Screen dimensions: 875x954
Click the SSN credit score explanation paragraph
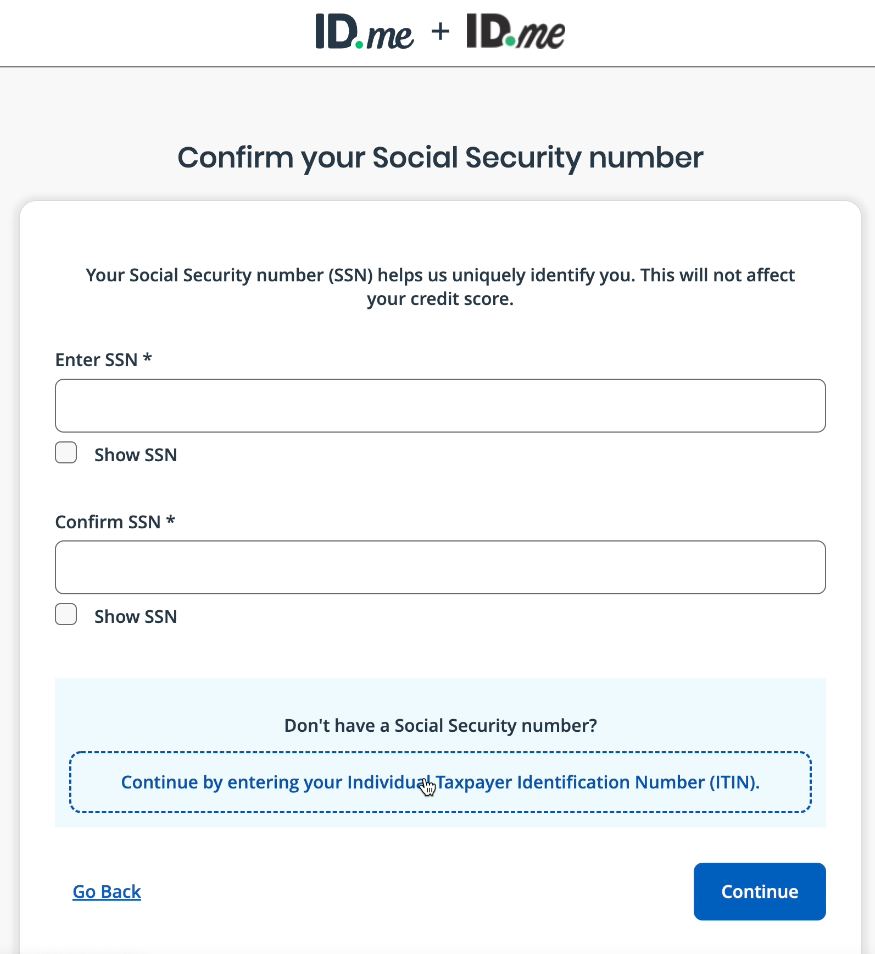(x=440, y=287)
